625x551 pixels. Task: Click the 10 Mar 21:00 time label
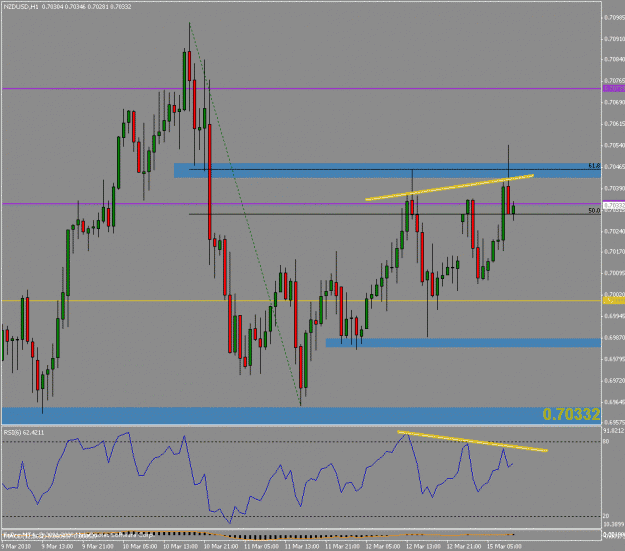coord(221,546)
